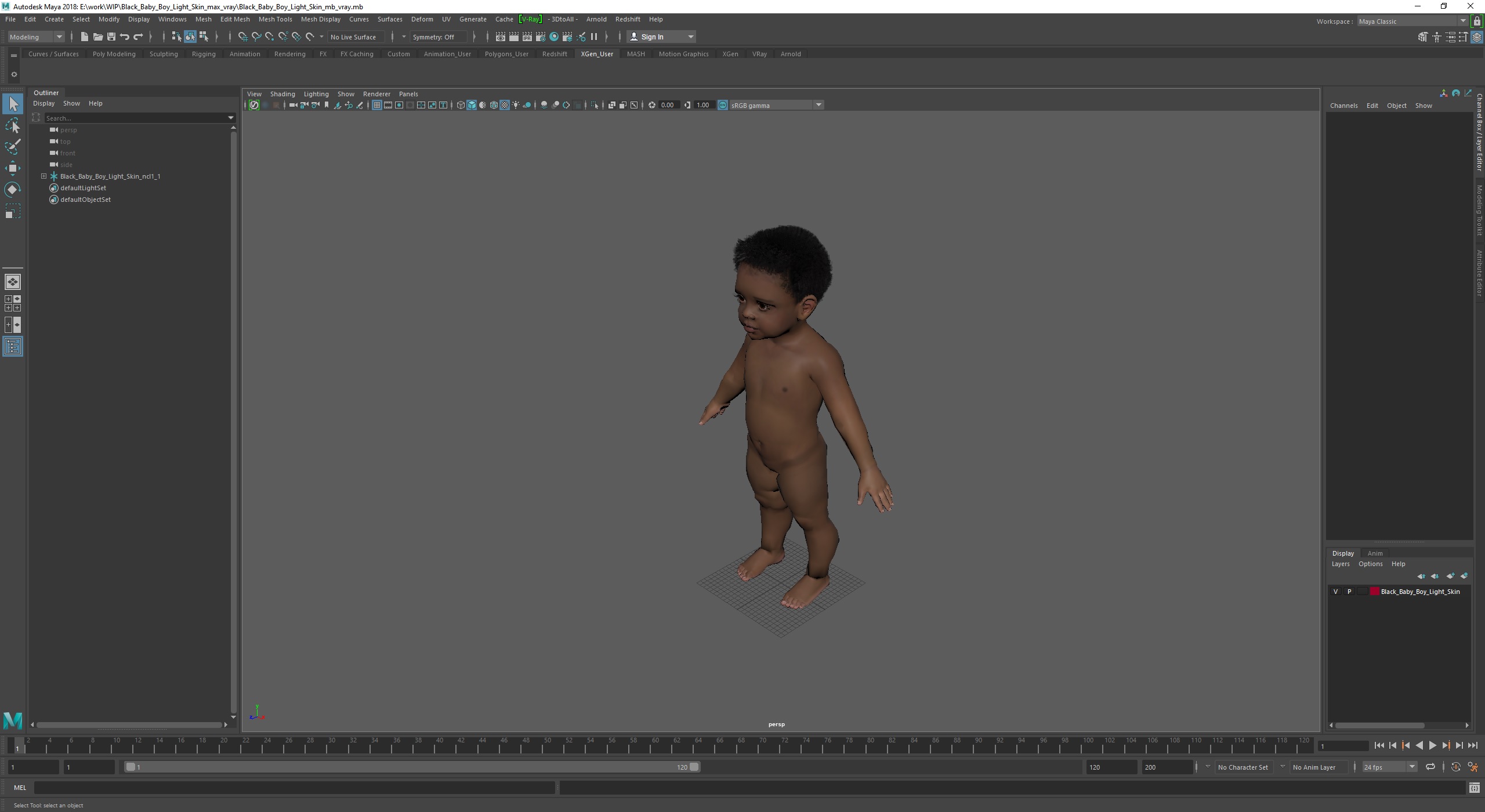Click Select by component type icon
1485x812 pixels.
pos(204,37)
